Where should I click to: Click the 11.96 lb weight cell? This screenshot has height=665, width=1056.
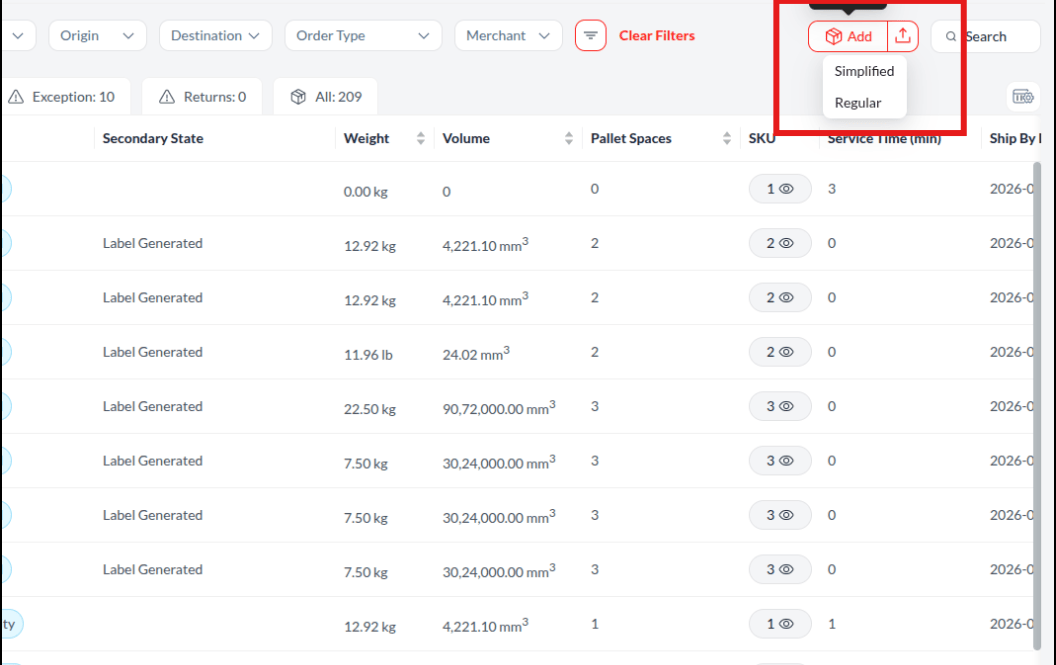coord(368,355)
